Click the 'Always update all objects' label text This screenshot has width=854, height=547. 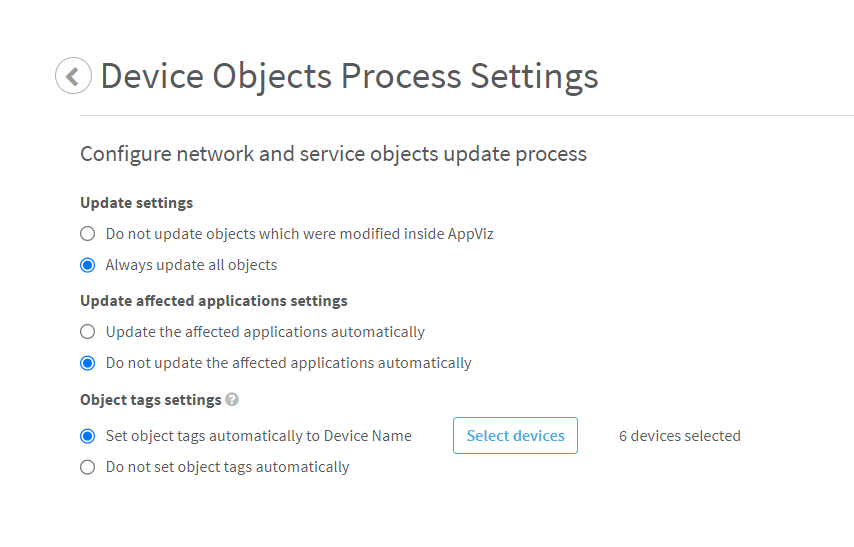(191, 265)
